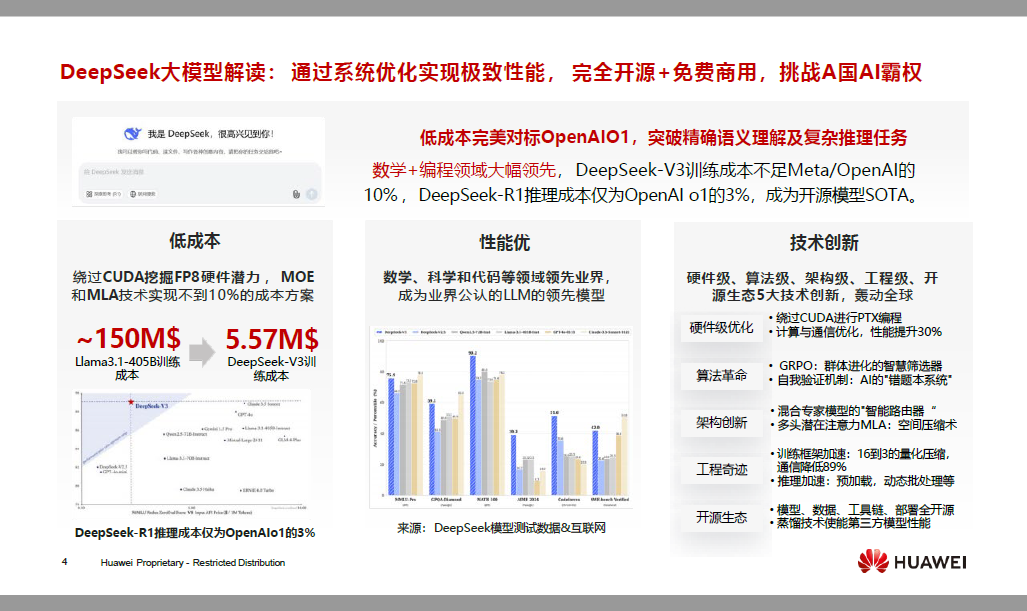Click the 5.57M$ cost figure
The width and height of the screenshot is (1027, 611).
click(x=272, y=339)
